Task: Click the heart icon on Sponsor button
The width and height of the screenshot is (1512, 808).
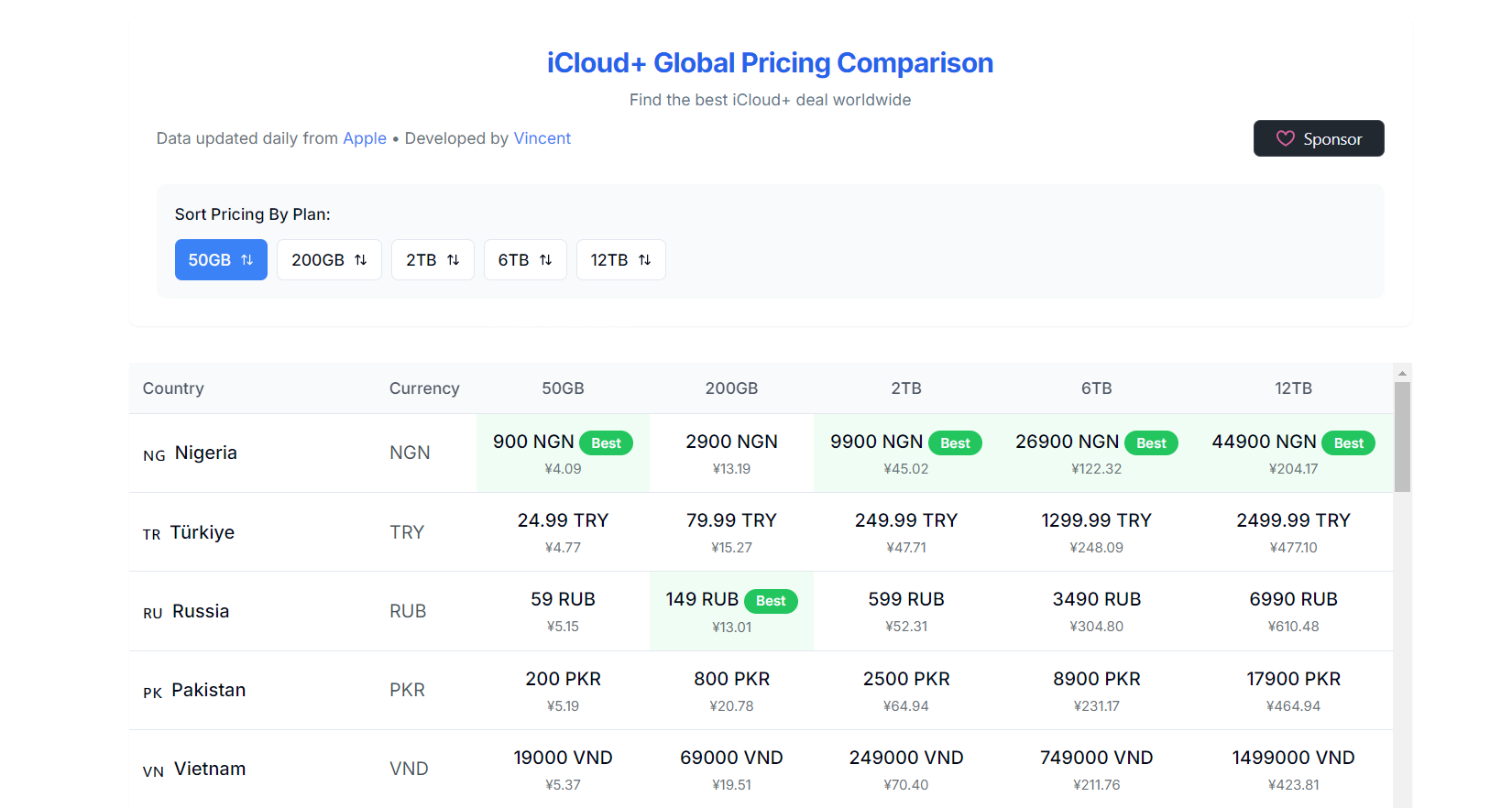Action: pyautogui.click(x=1286, y=138)
